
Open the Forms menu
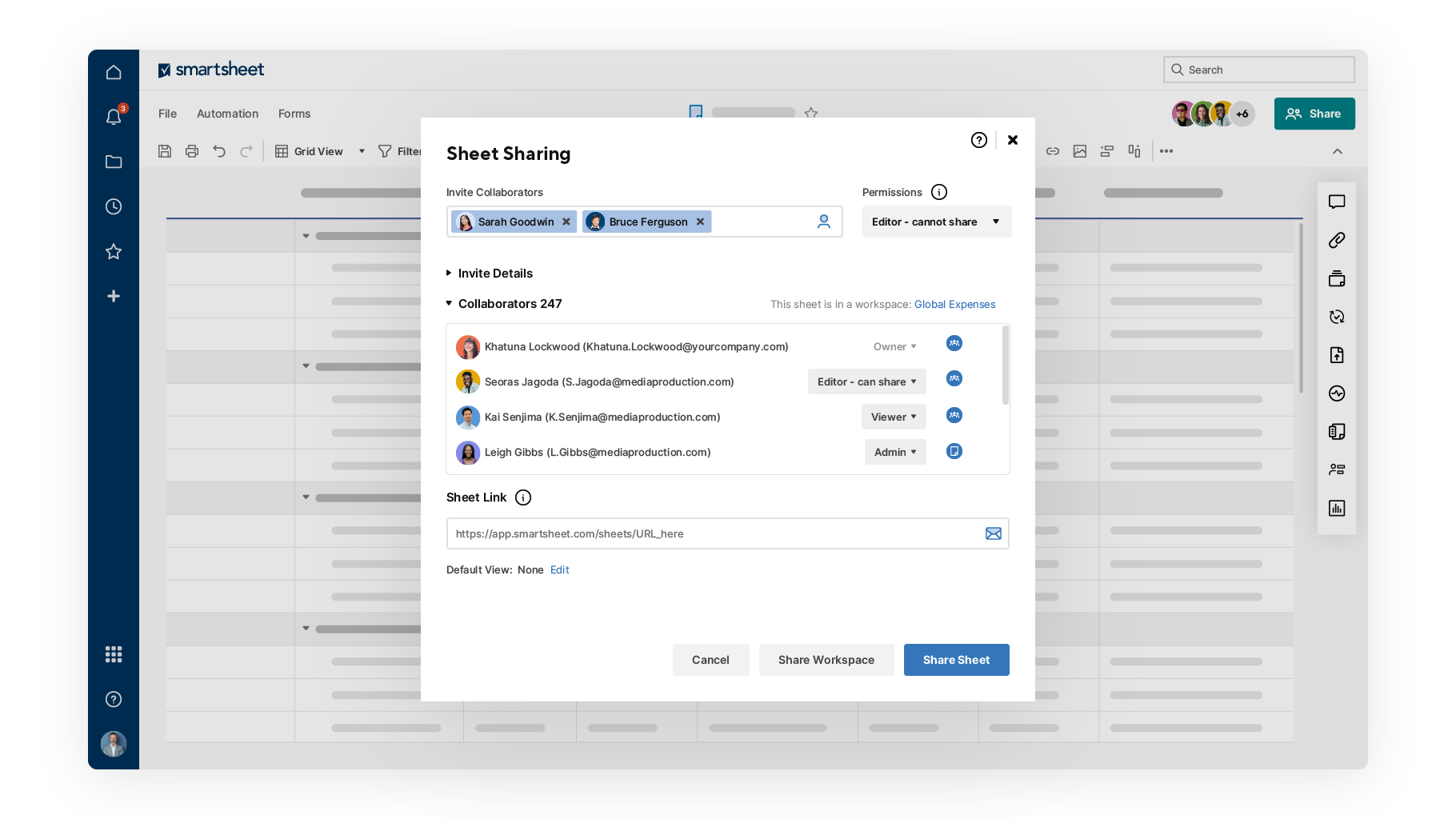[x=294, y=114]
